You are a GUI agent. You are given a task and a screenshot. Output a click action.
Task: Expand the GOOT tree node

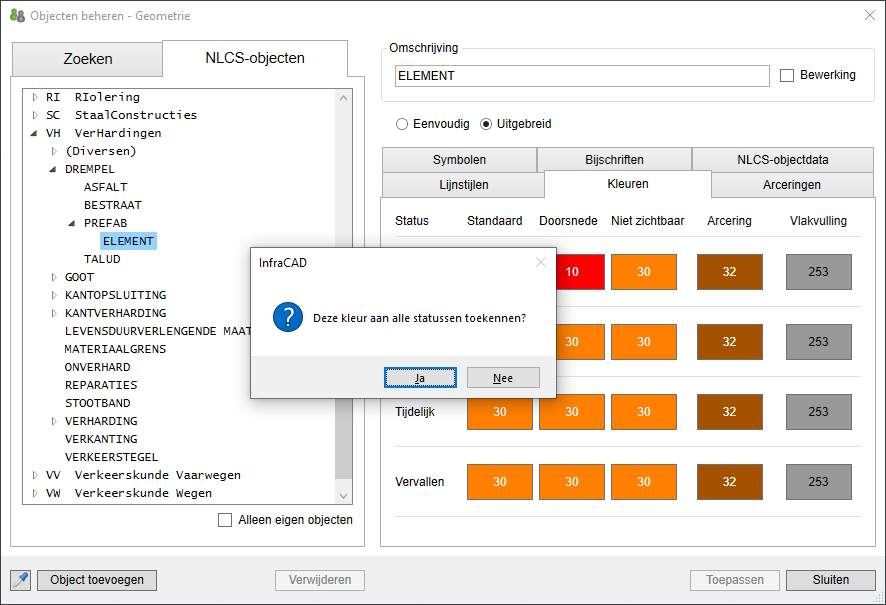point(55,277)
